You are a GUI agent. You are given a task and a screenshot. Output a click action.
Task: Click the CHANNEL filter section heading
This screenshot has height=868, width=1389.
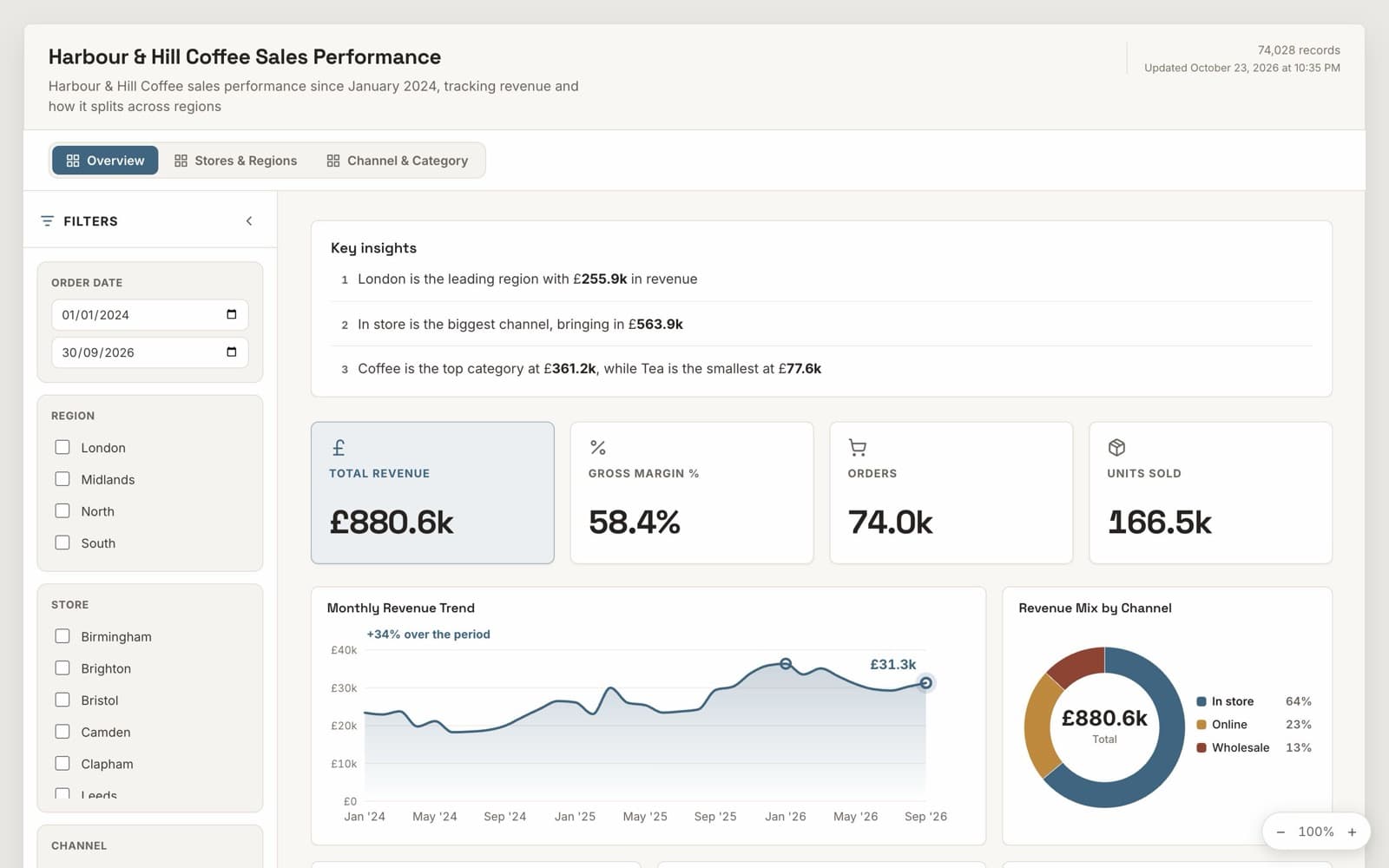pos(79,845)
